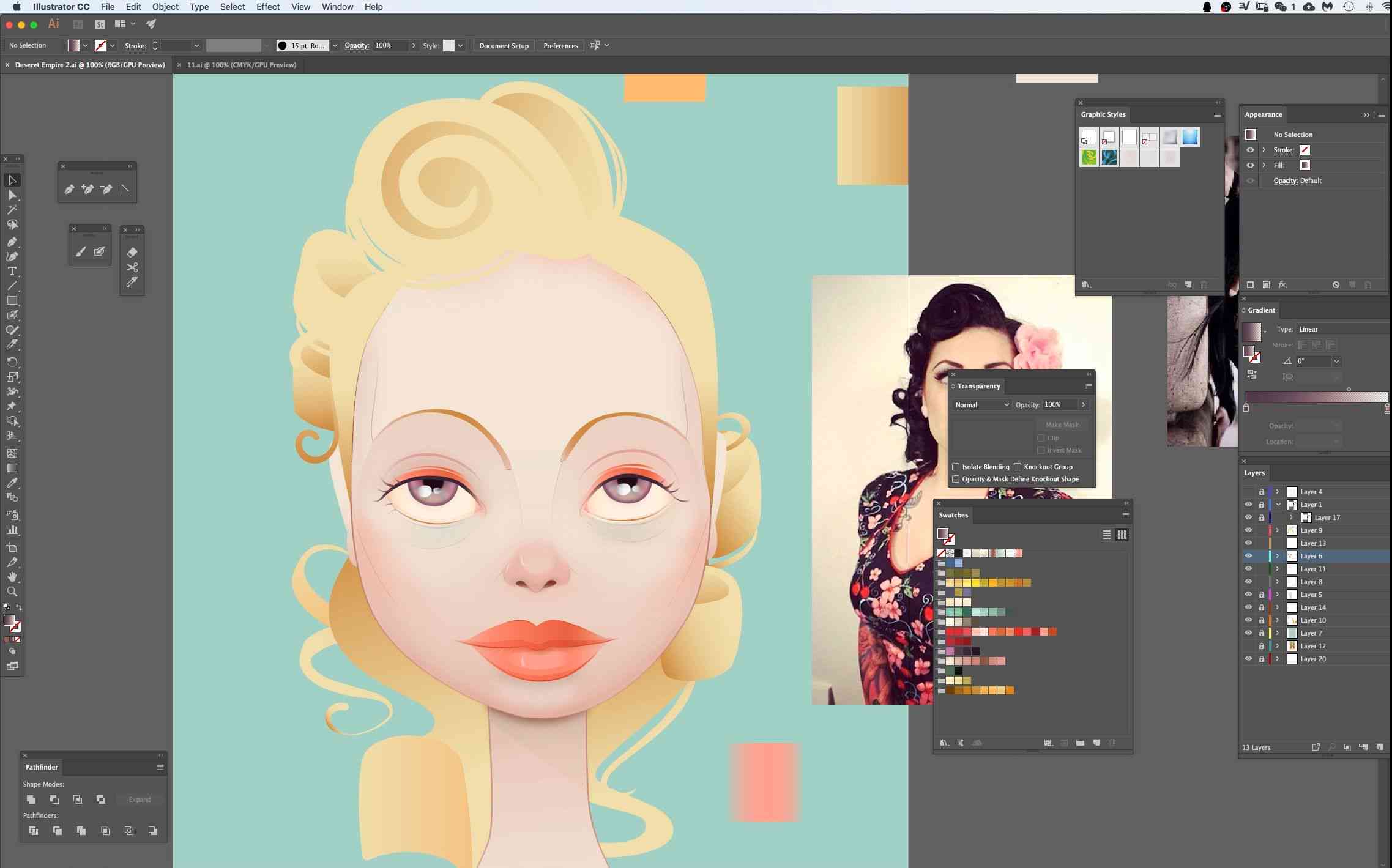Open the blending mode dropdown in Transparency
The image size is (1392, 868).
pyautogui.click(x=980, y=405)
